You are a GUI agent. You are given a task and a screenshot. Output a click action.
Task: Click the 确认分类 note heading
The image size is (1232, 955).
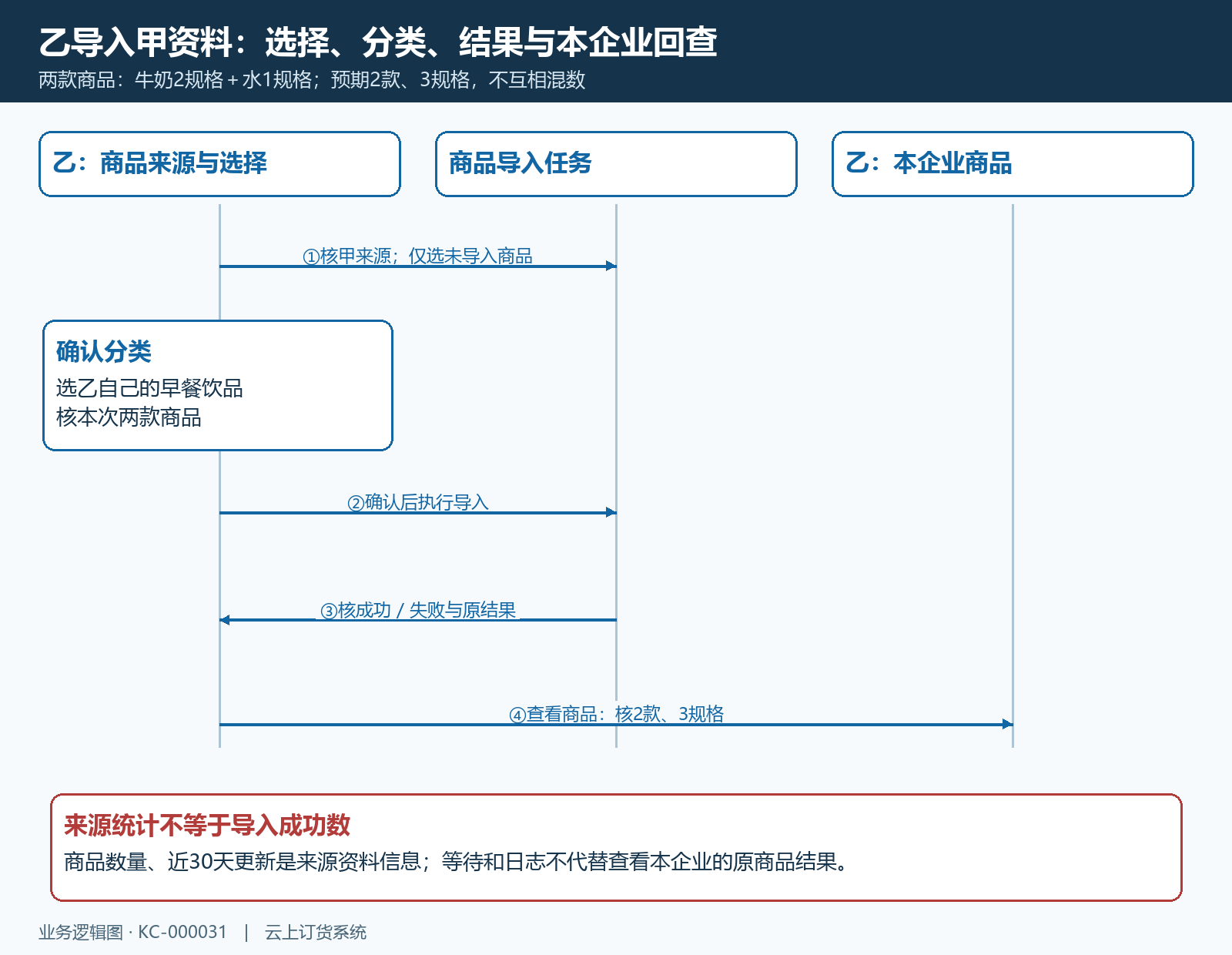[x=104, y=352]
